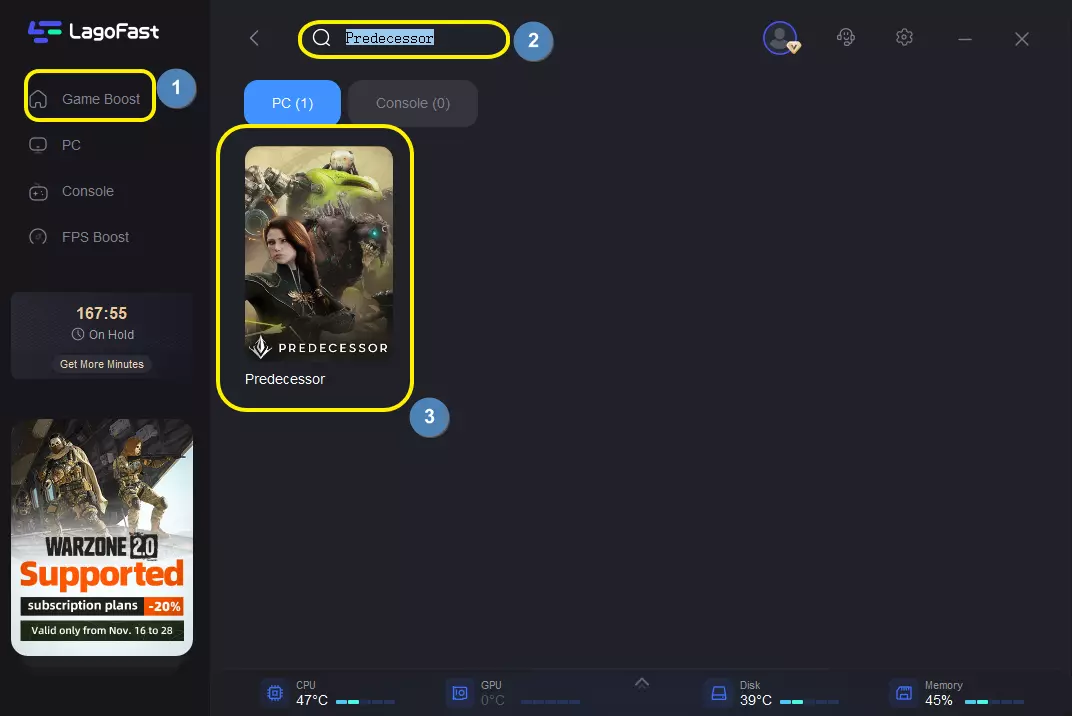Click the GPU status icon

(459, 693)
